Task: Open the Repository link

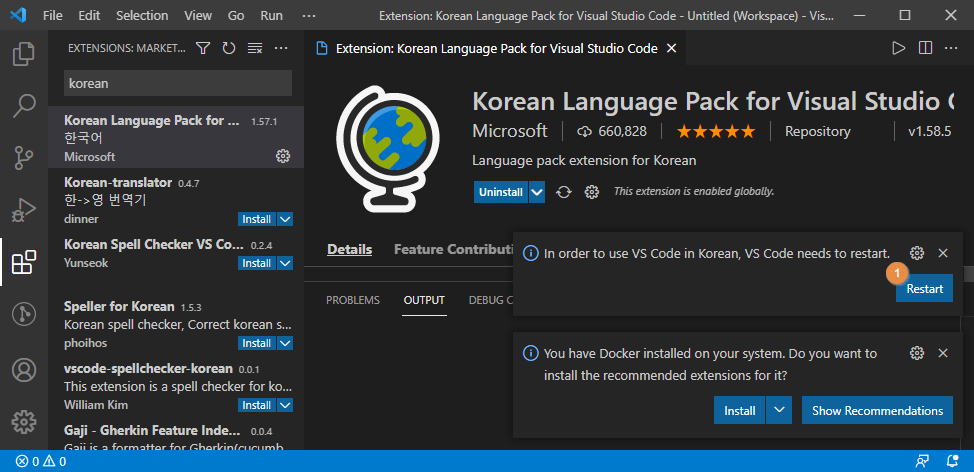Action: coord(817,132)
